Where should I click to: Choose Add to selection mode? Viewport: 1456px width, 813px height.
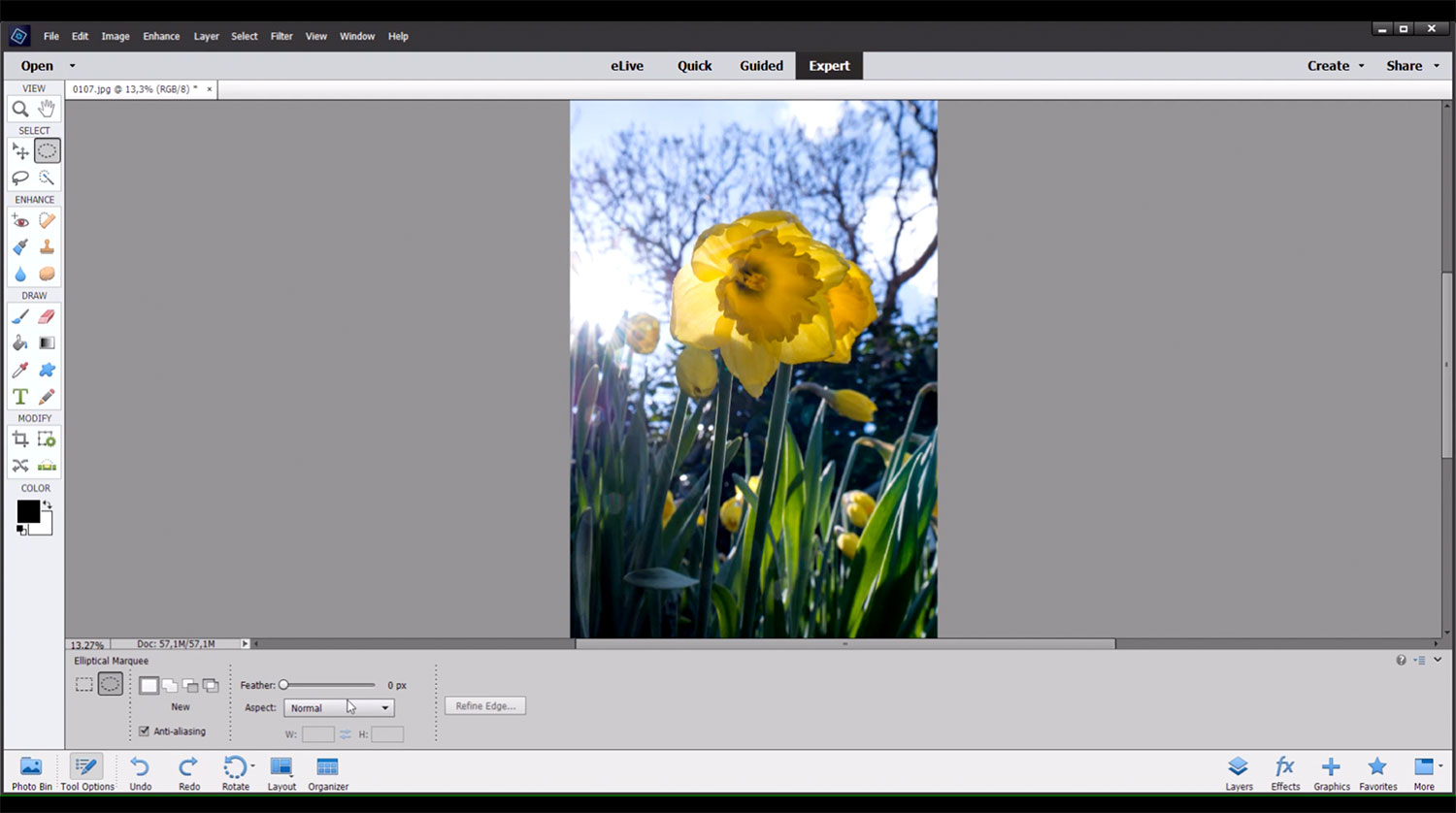pos(170,686)
